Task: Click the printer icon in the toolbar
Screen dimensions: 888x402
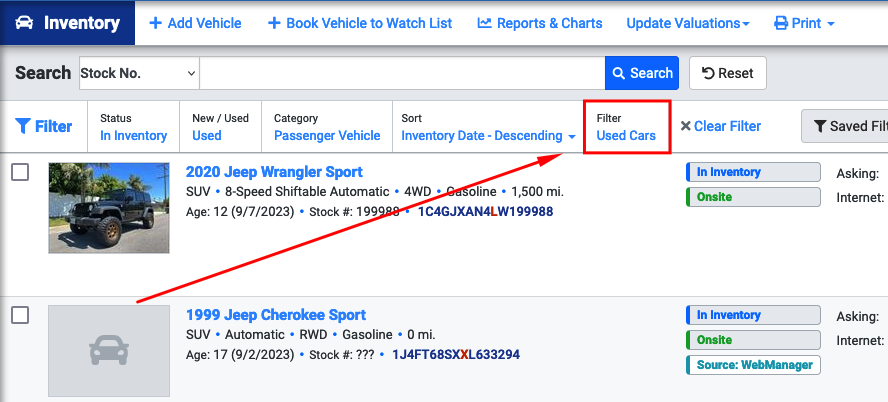Action: tap(781, 23)
